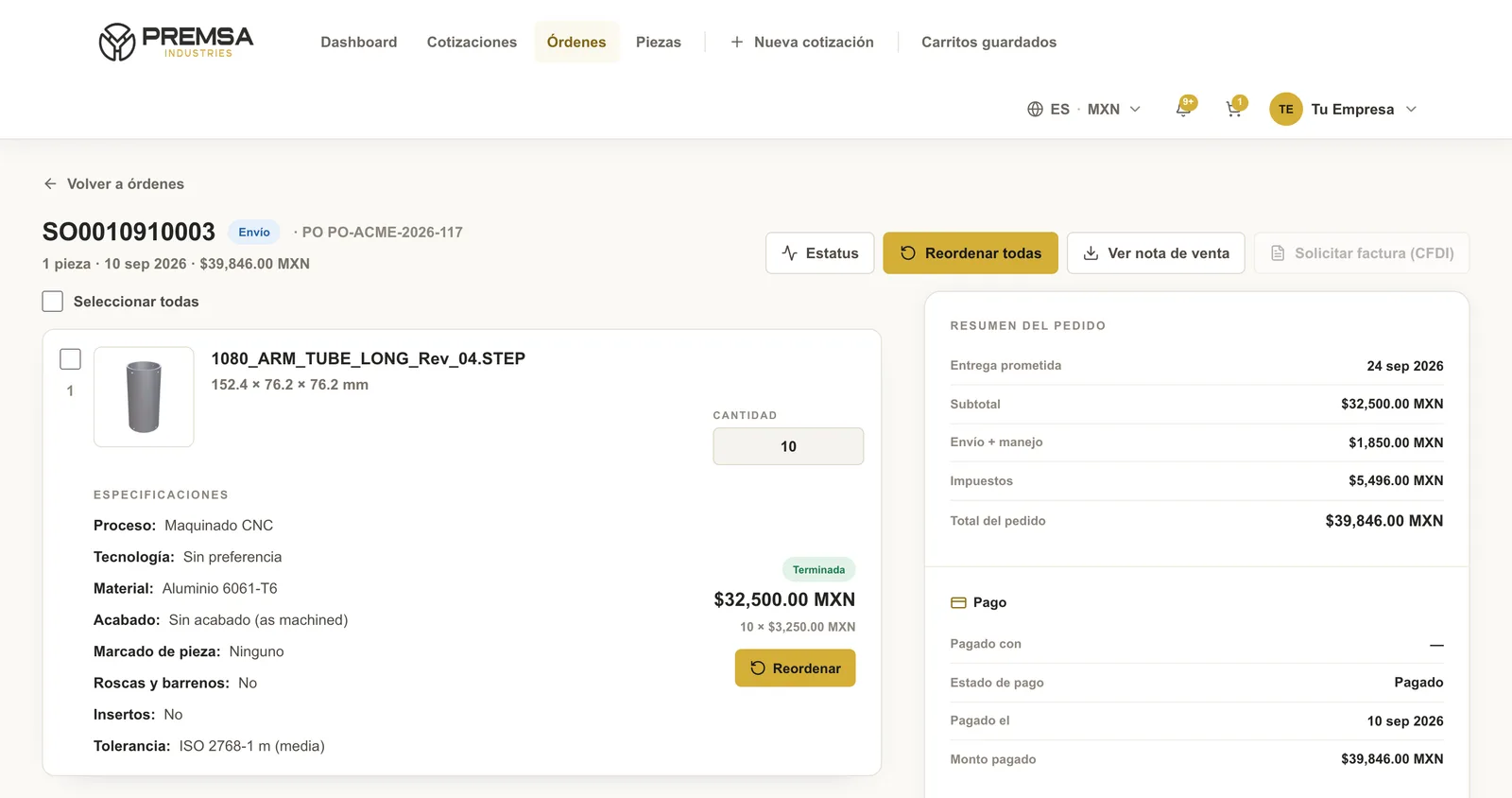Screen dimensions: 1512x798
Task: Go to the Dashboard tab
Action: 359,42
